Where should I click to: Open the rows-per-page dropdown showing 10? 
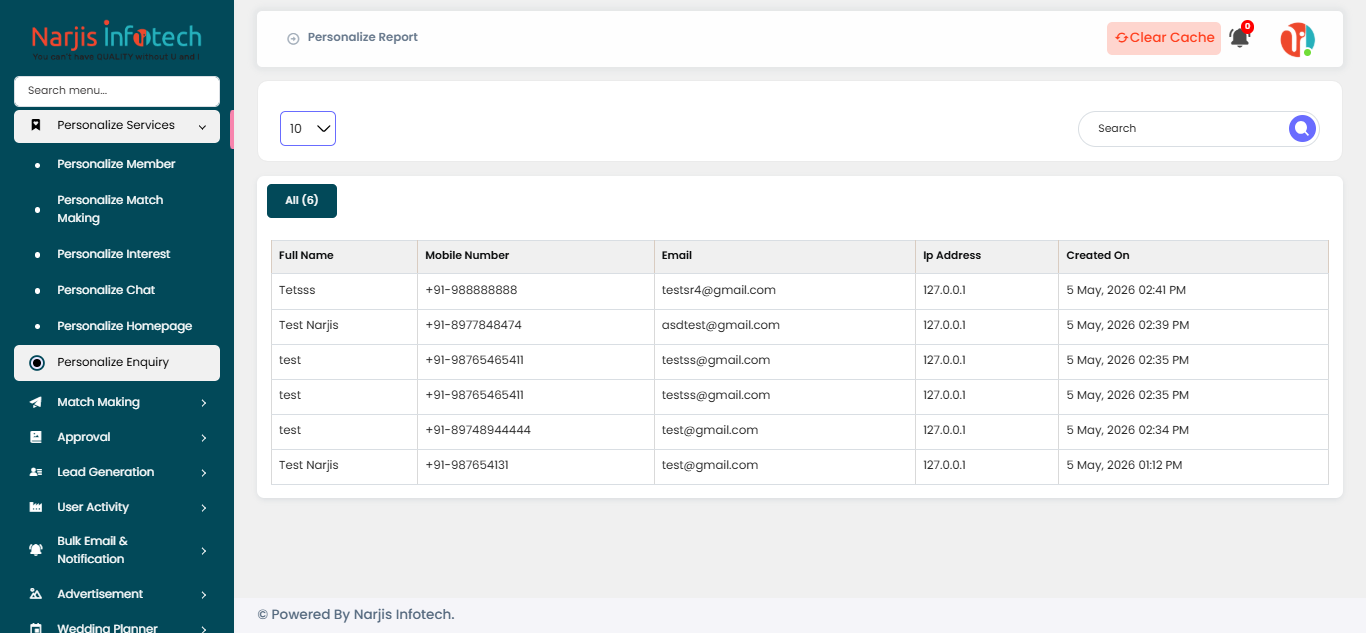(308, 128)
